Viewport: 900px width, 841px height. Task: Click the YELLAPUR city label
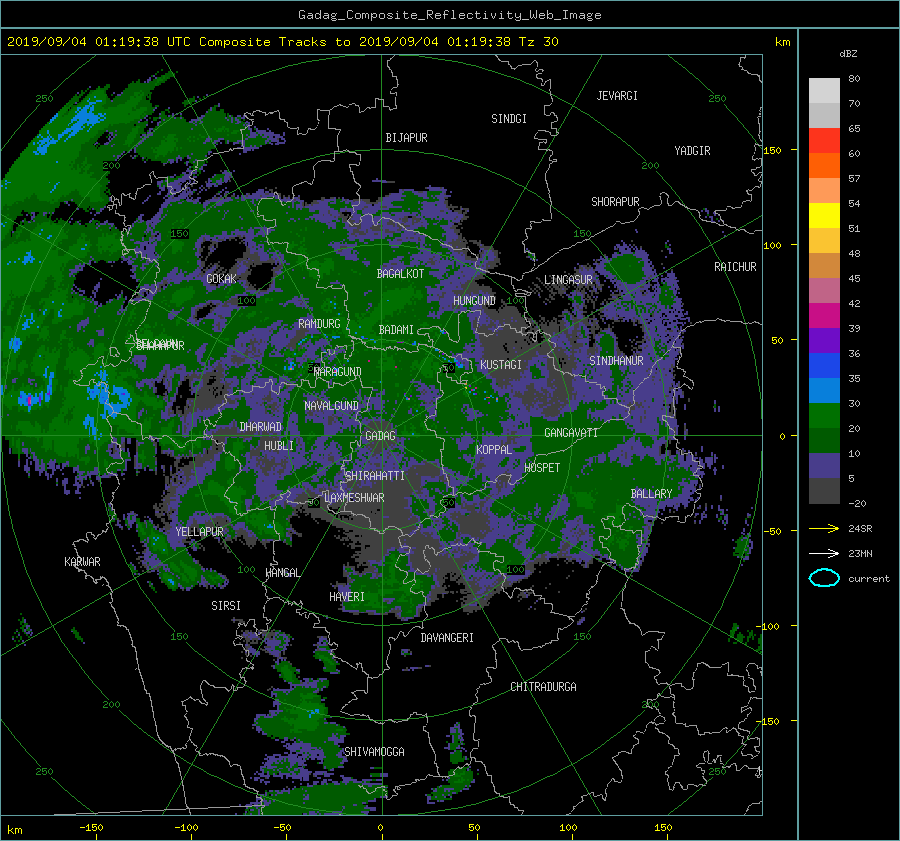(199, 532)
